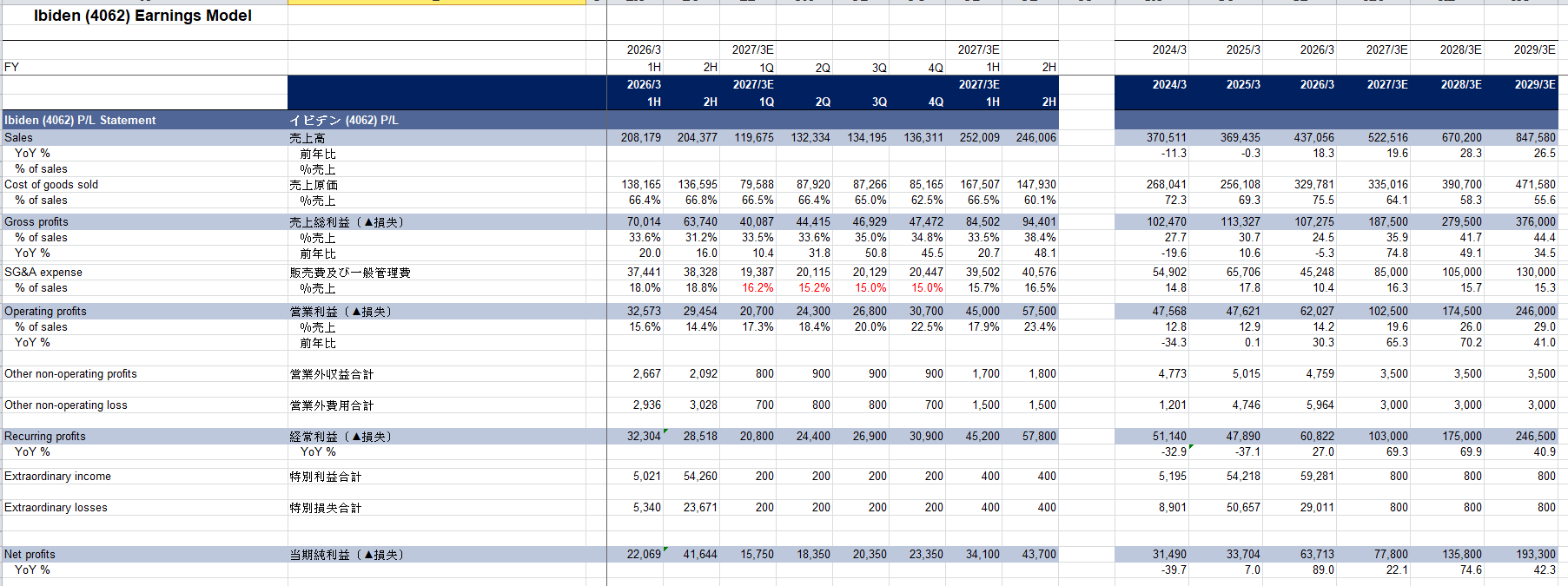
Task: Click the 'Cost of goods sold' label
Action: [x=51, y=184]
